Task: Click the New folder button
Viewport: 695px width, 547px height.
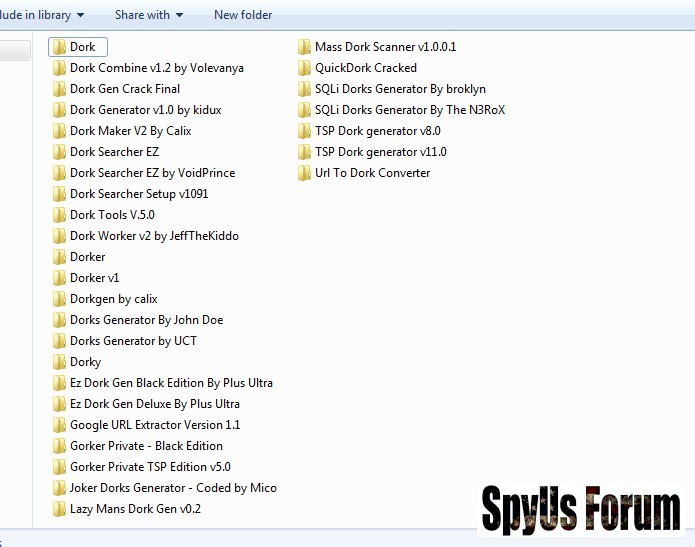Action: [243, 15]
